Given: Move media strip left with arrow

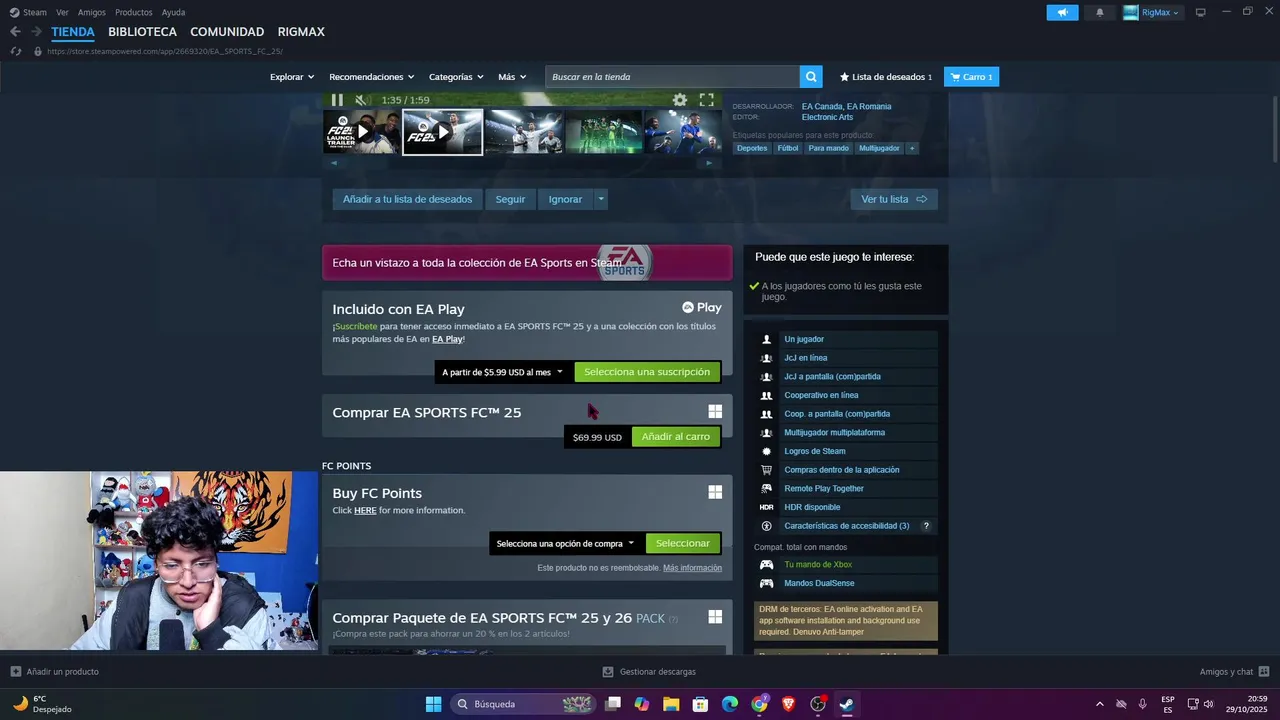Looking at the screenshot, I should tap(333, 163).
